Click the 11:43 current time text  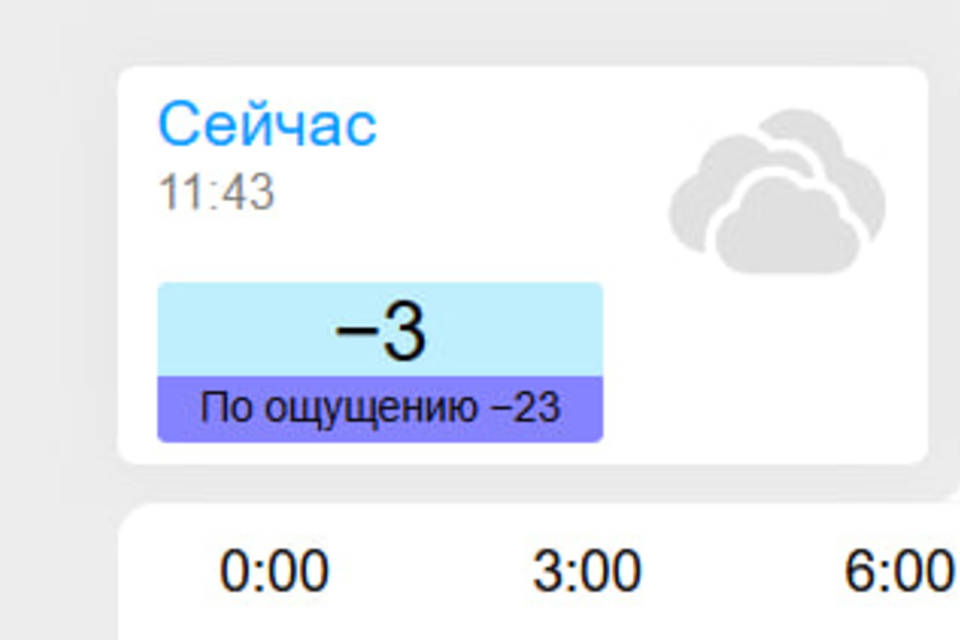point(216,192)
